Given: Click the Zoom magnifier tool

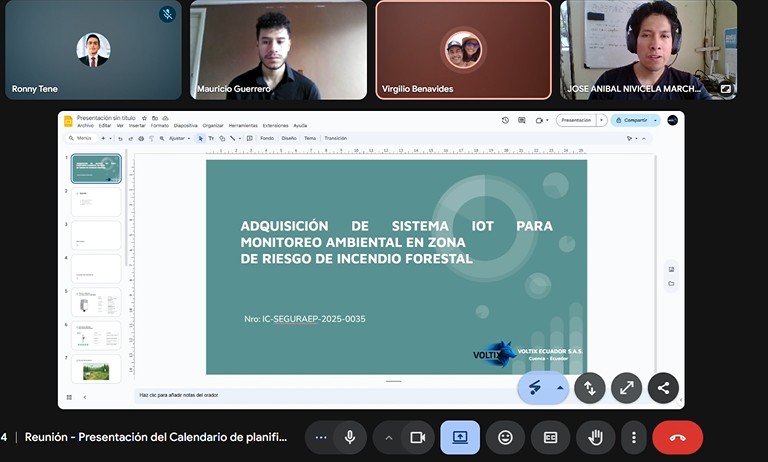Looking at the screenshot, I should pyautogui.click(x=162, y=139).
